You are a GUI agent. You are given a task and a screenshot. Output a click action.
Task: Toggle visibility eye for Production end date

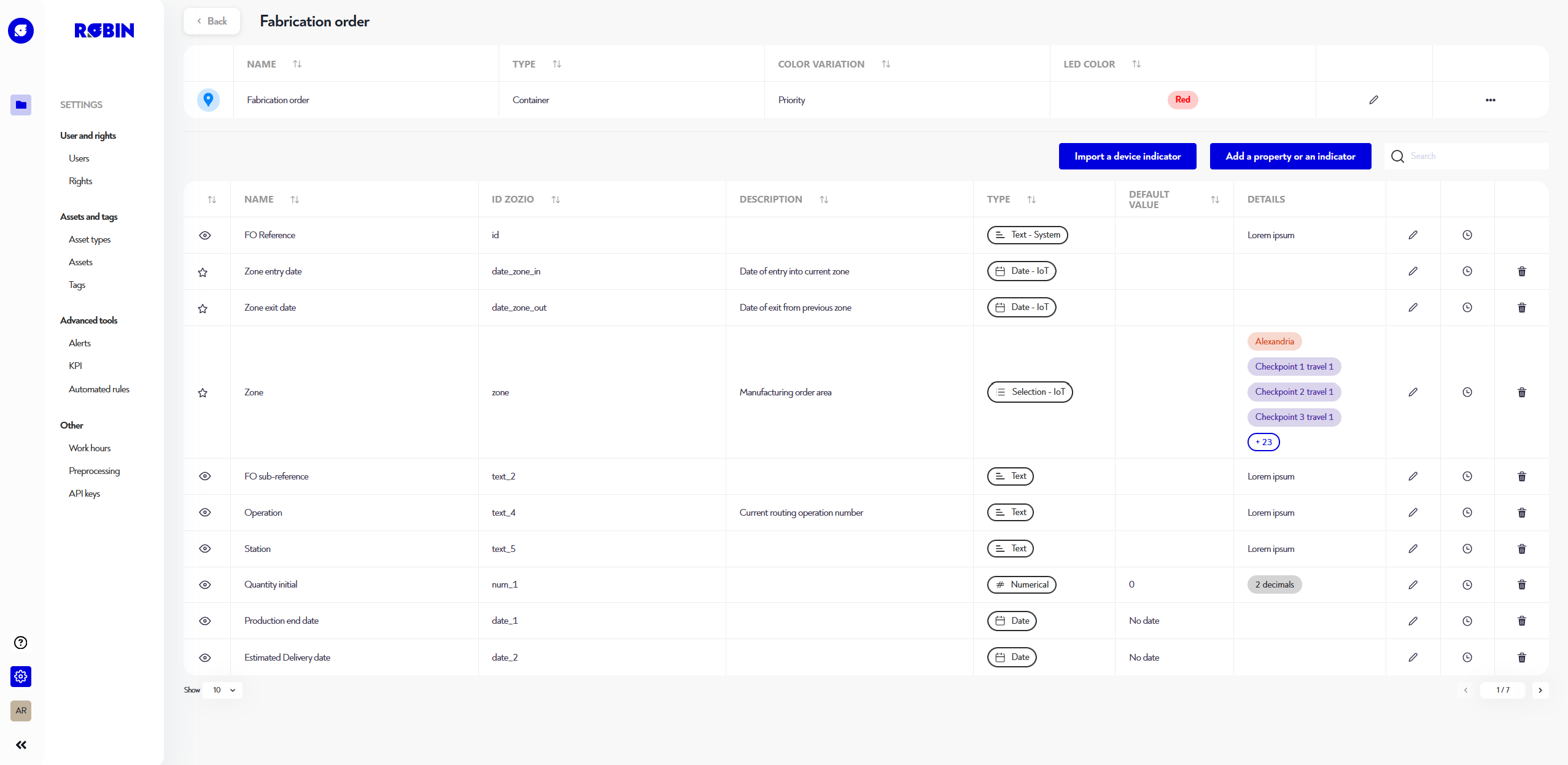[x=205, y=621]
